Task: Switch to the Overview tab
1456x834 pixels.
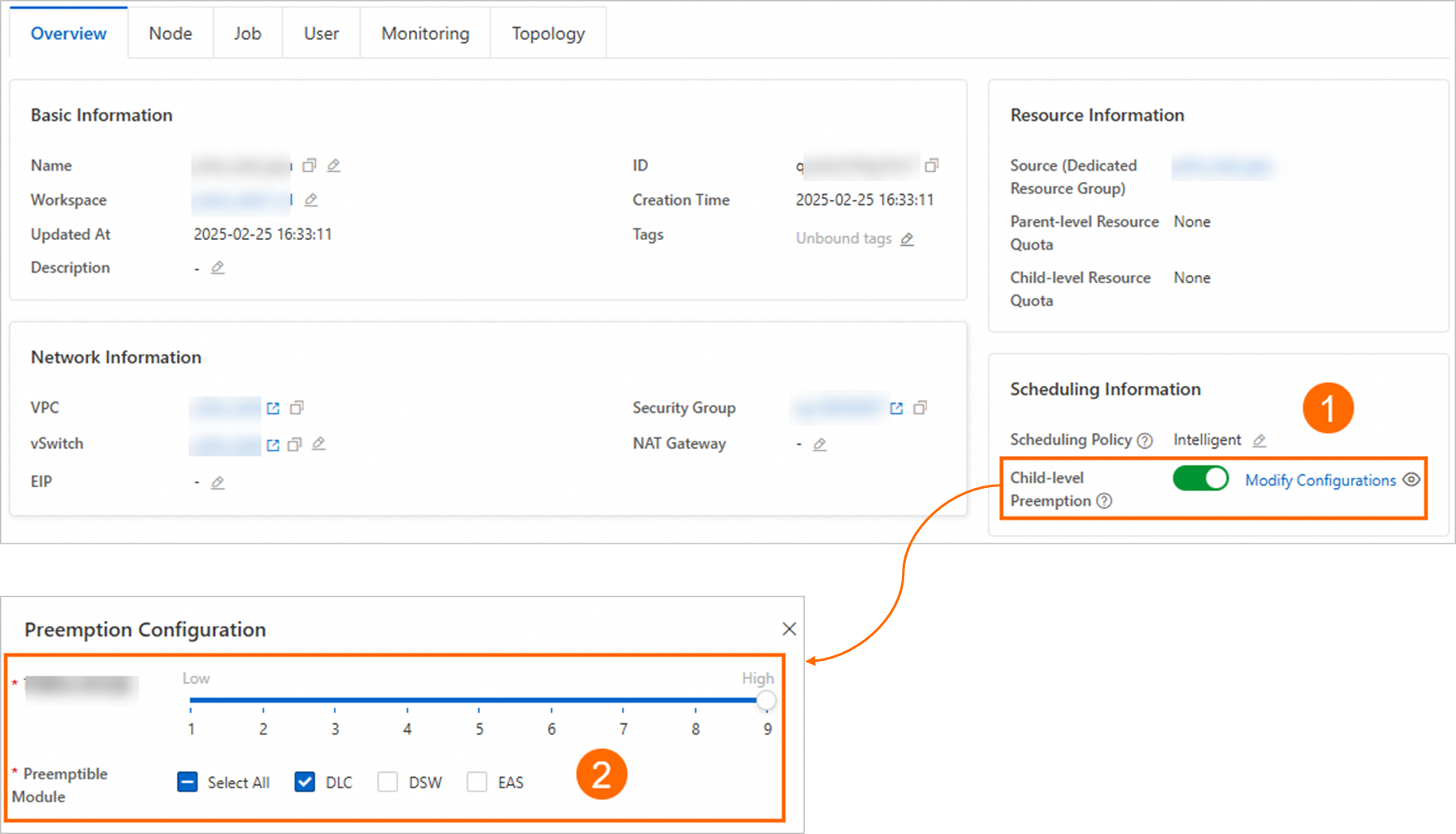Action: tap(69, 33)
